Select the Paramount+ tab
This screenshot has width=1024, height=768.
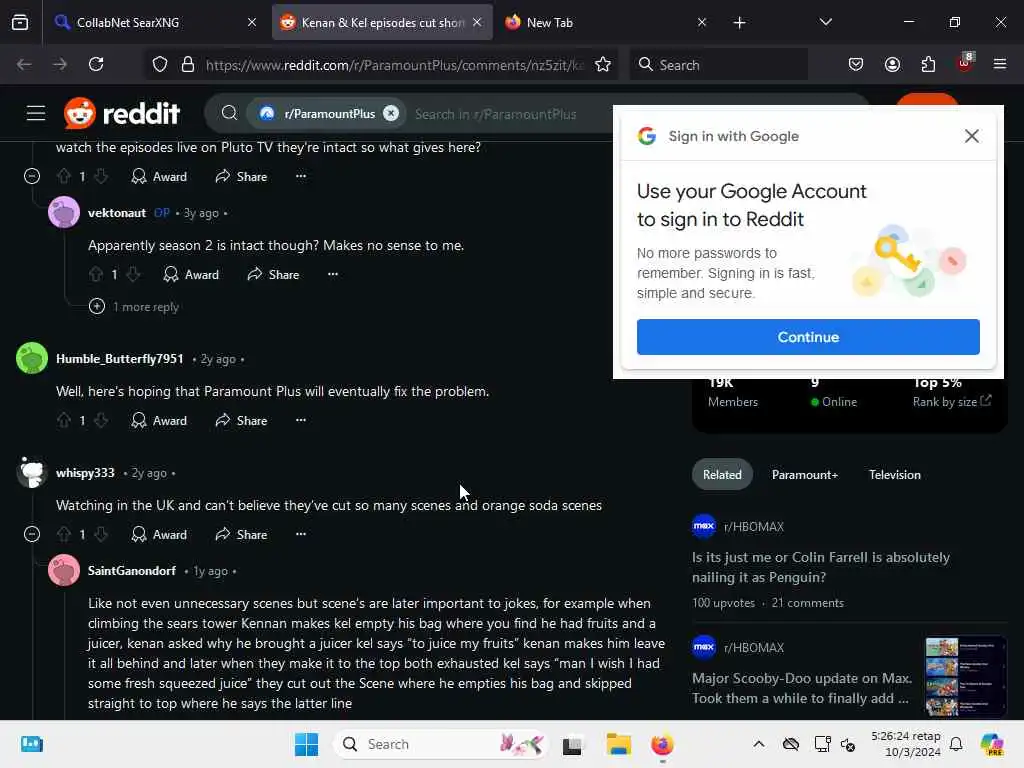click(805, 475)
